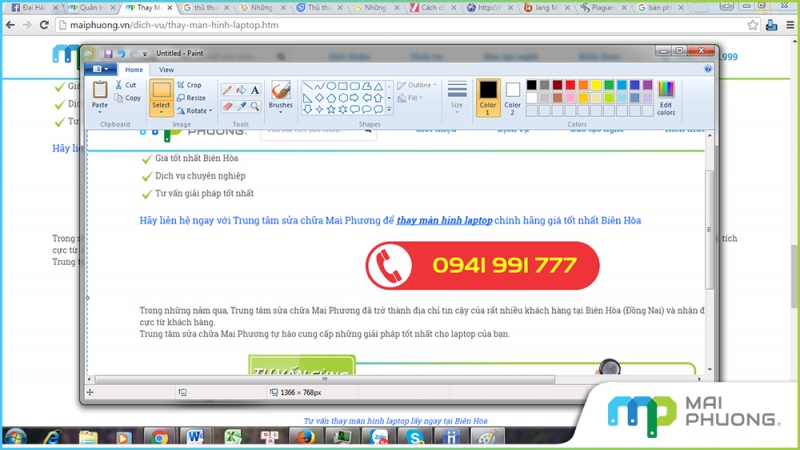Cut the selection with the scissors button

(126, 85)
